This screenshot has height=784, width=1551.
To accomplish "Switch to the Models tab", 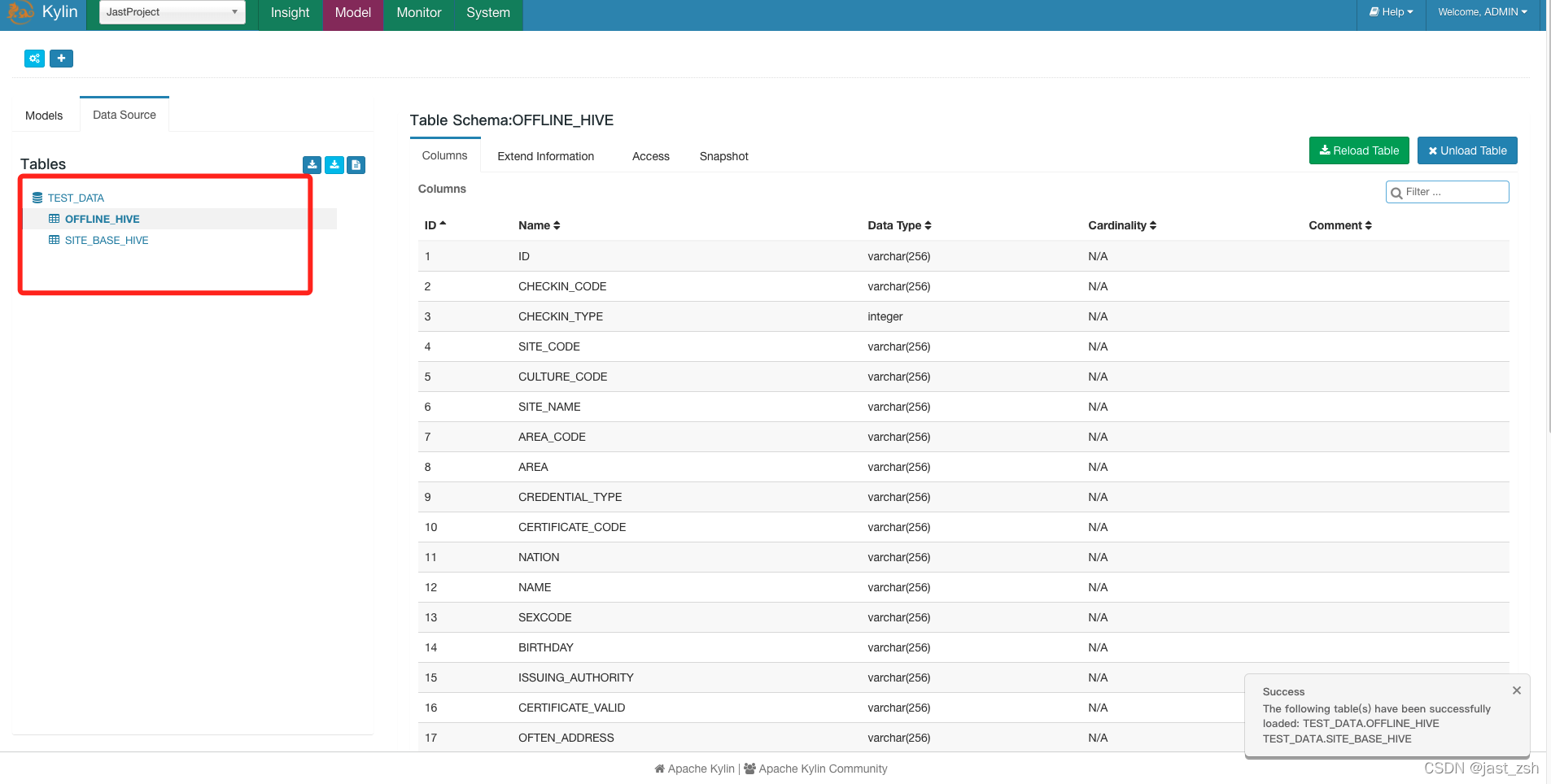I will click(x=44, y=115).
